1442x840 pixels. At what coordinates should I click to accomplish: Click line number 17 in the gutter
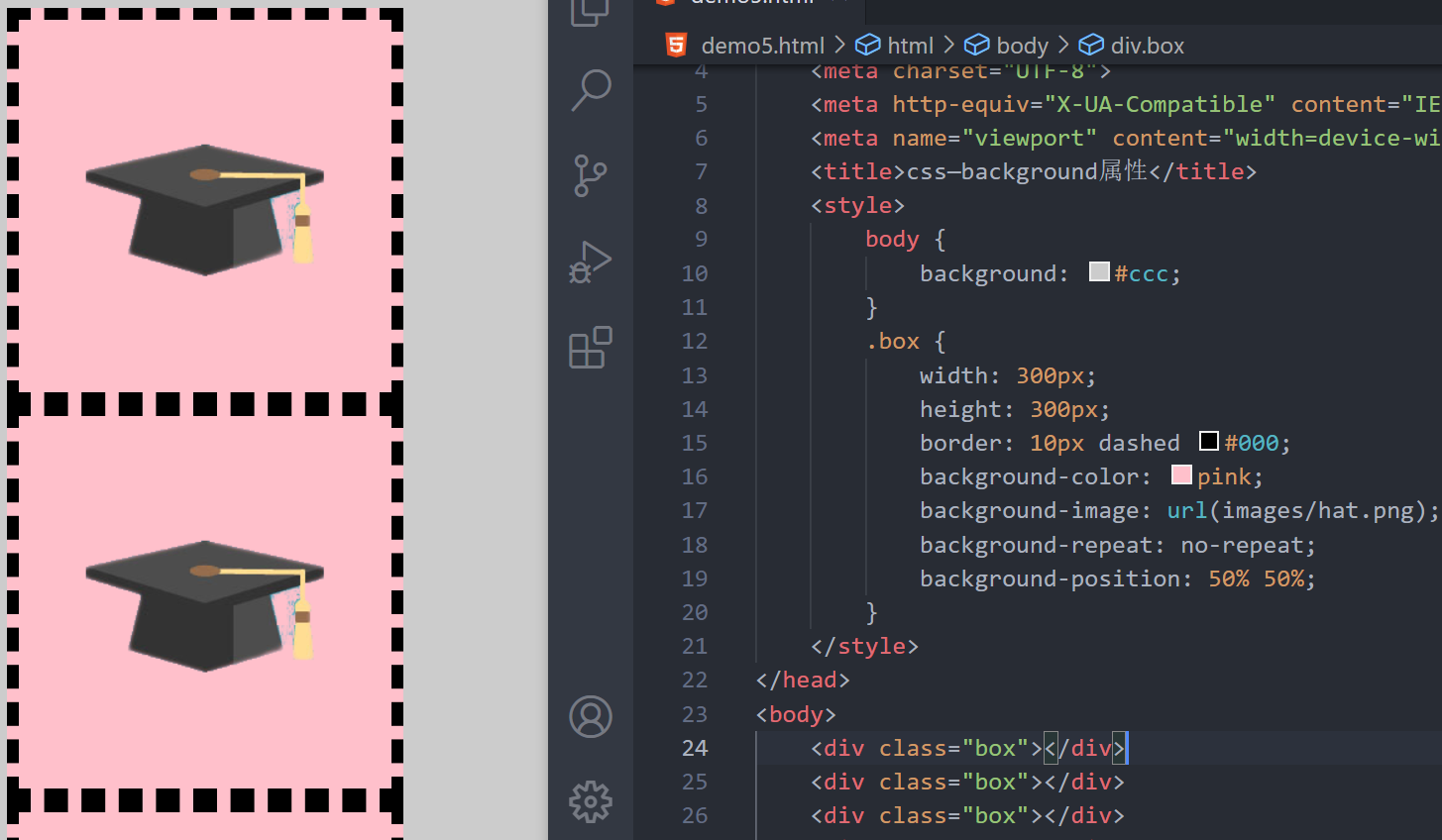[695, 510]
